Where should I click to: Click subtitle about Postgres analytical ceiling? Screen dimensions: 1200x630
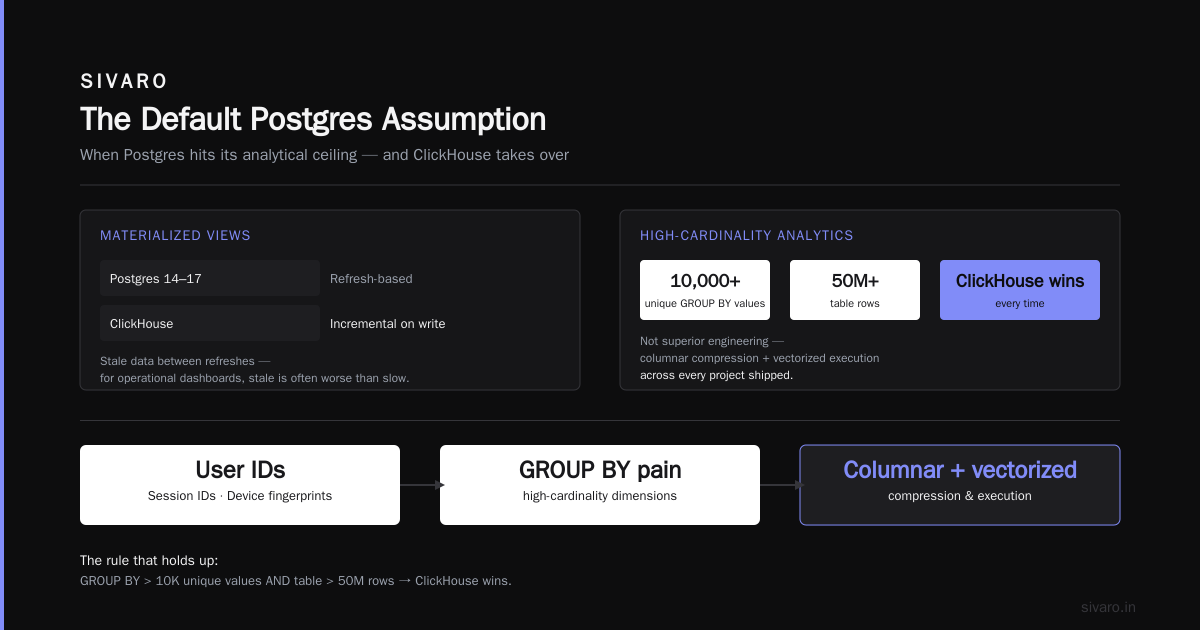[x=324, y=155]
